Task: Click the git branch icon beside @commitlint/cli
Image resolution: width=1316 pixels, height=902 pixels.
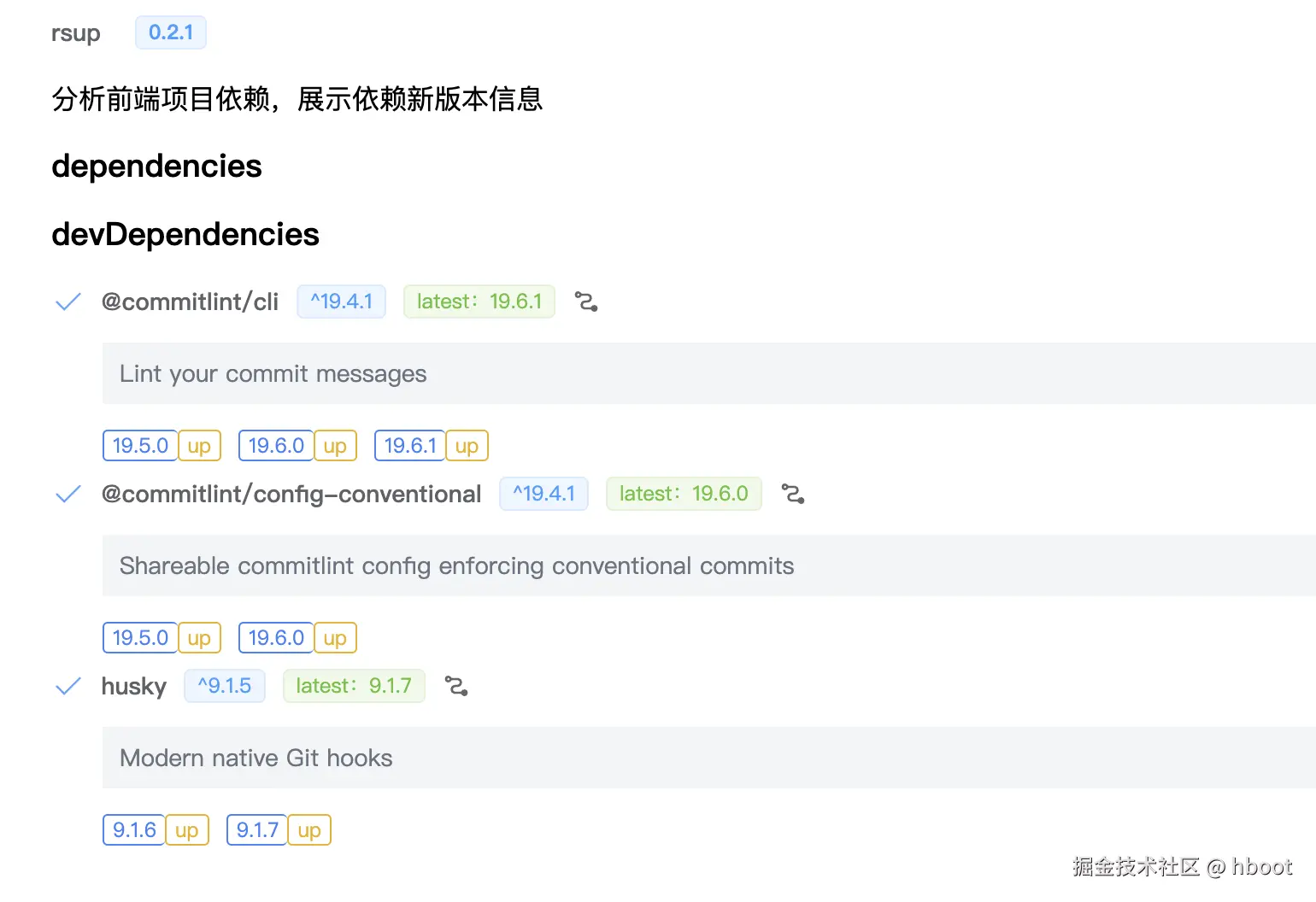Action: pos(586,302)
